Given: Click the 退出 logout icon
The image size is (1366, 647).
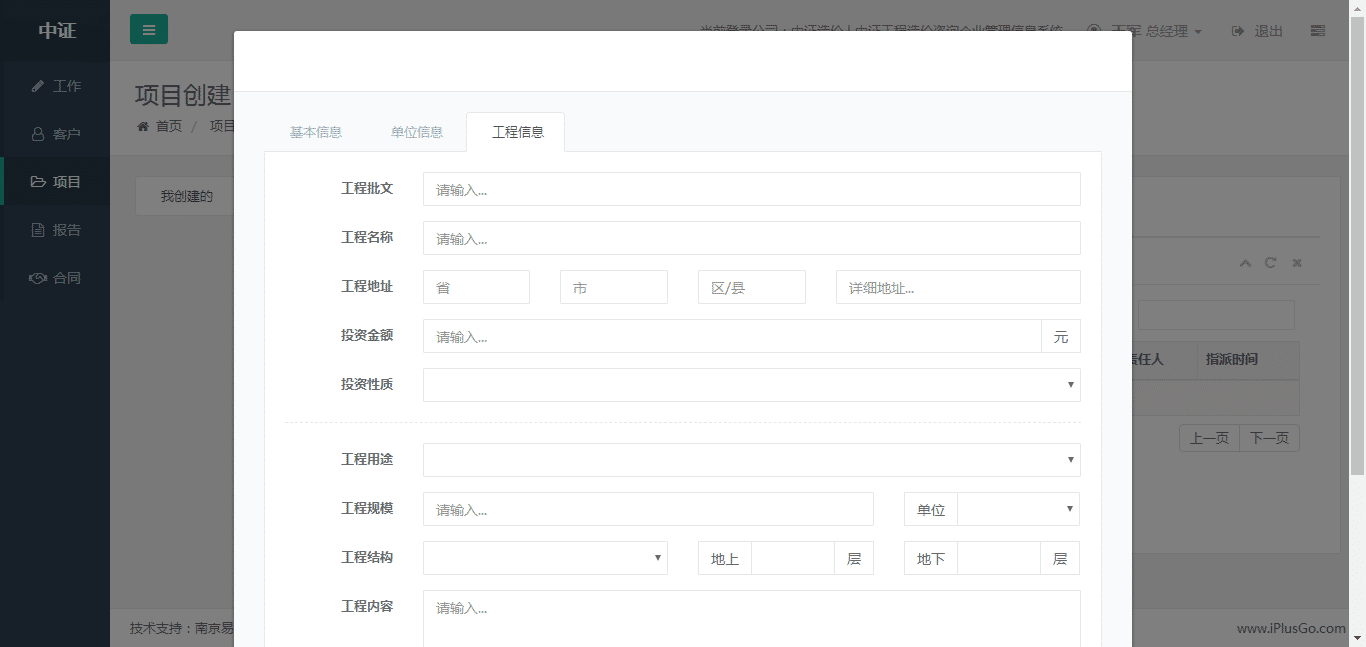Looking at the screenshot, I should coord(1238,31).
